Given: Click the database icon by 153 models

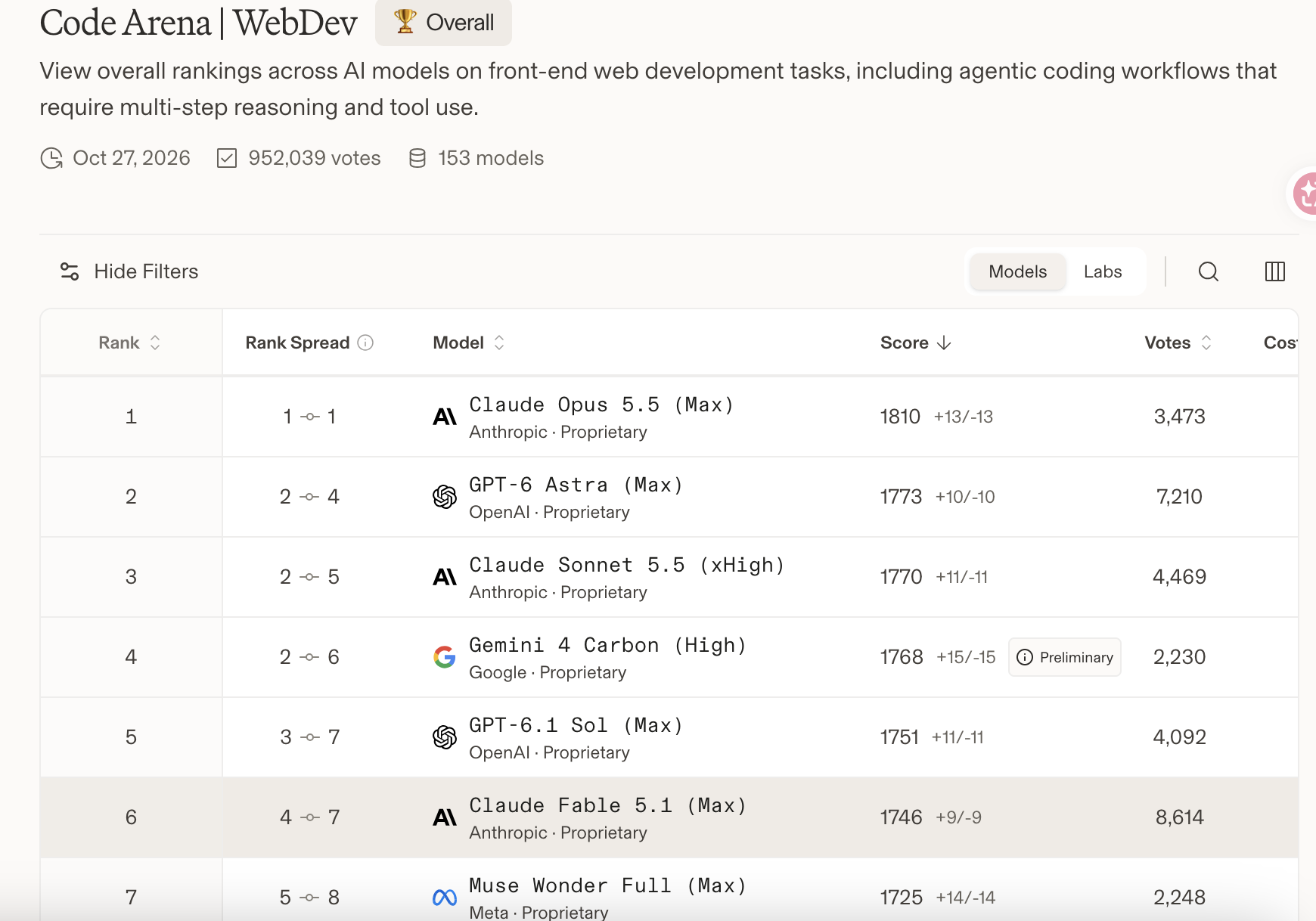Looking at the screenshot, I should [417, 158].
